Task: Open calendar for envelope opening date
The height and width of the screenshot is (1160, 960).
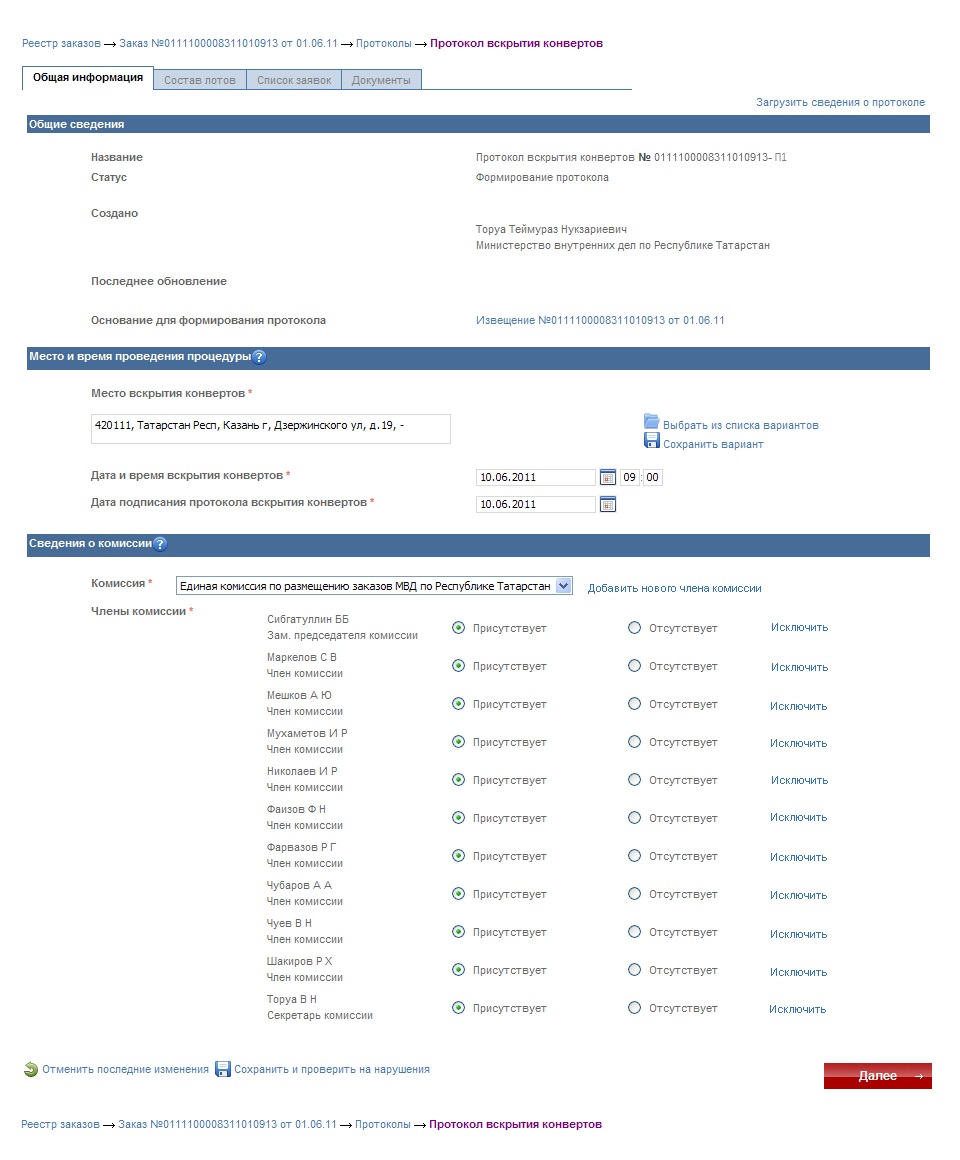Action: click(608, 477)
